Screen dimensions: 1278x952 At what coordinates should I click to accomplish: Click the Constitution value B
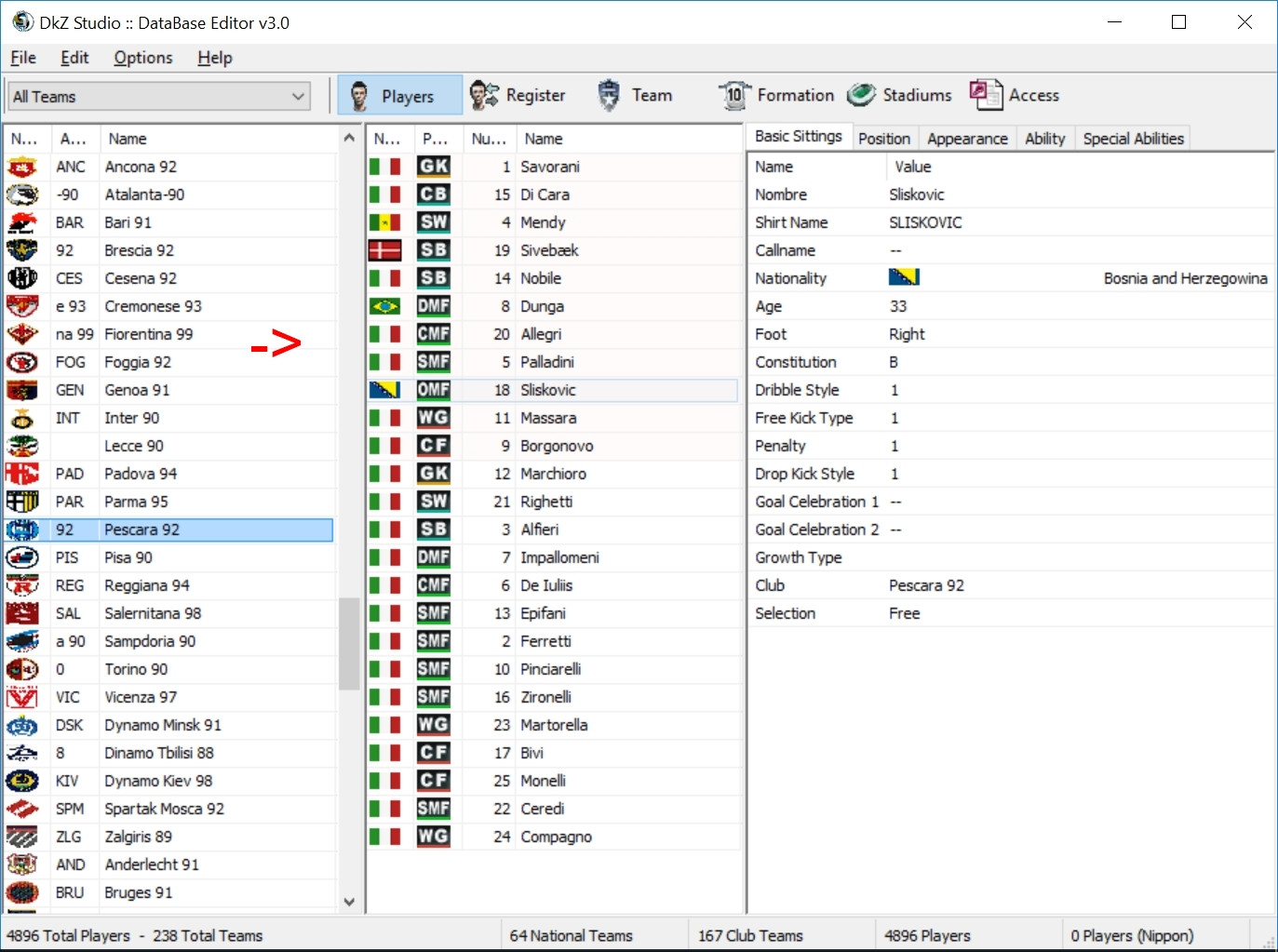tap(894, 362)
